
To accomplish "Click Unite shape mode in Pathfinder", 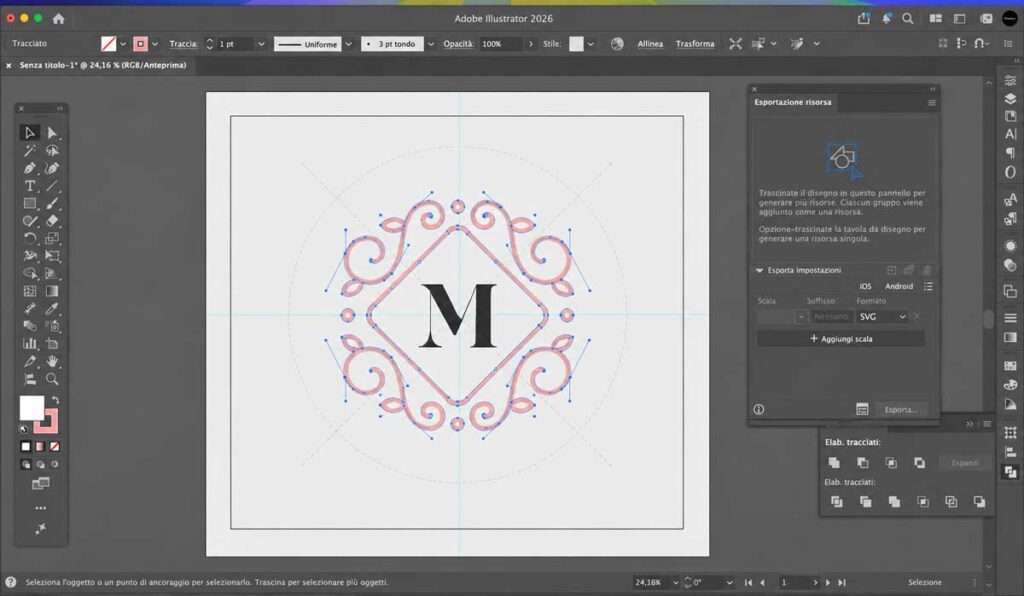I will click(834, 463).
